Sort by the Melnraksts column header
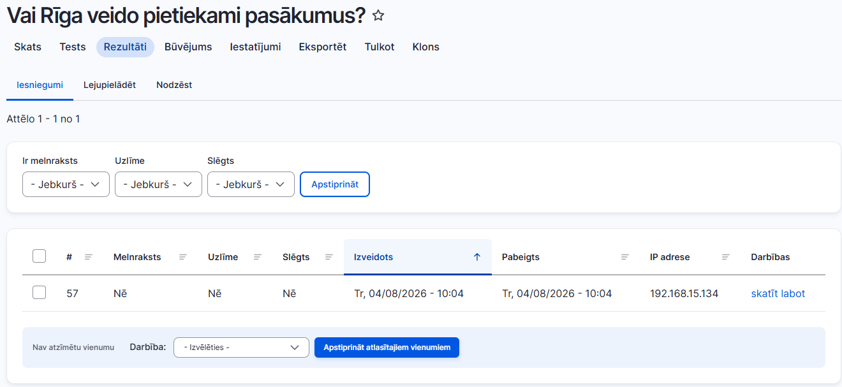 point(137,257)
